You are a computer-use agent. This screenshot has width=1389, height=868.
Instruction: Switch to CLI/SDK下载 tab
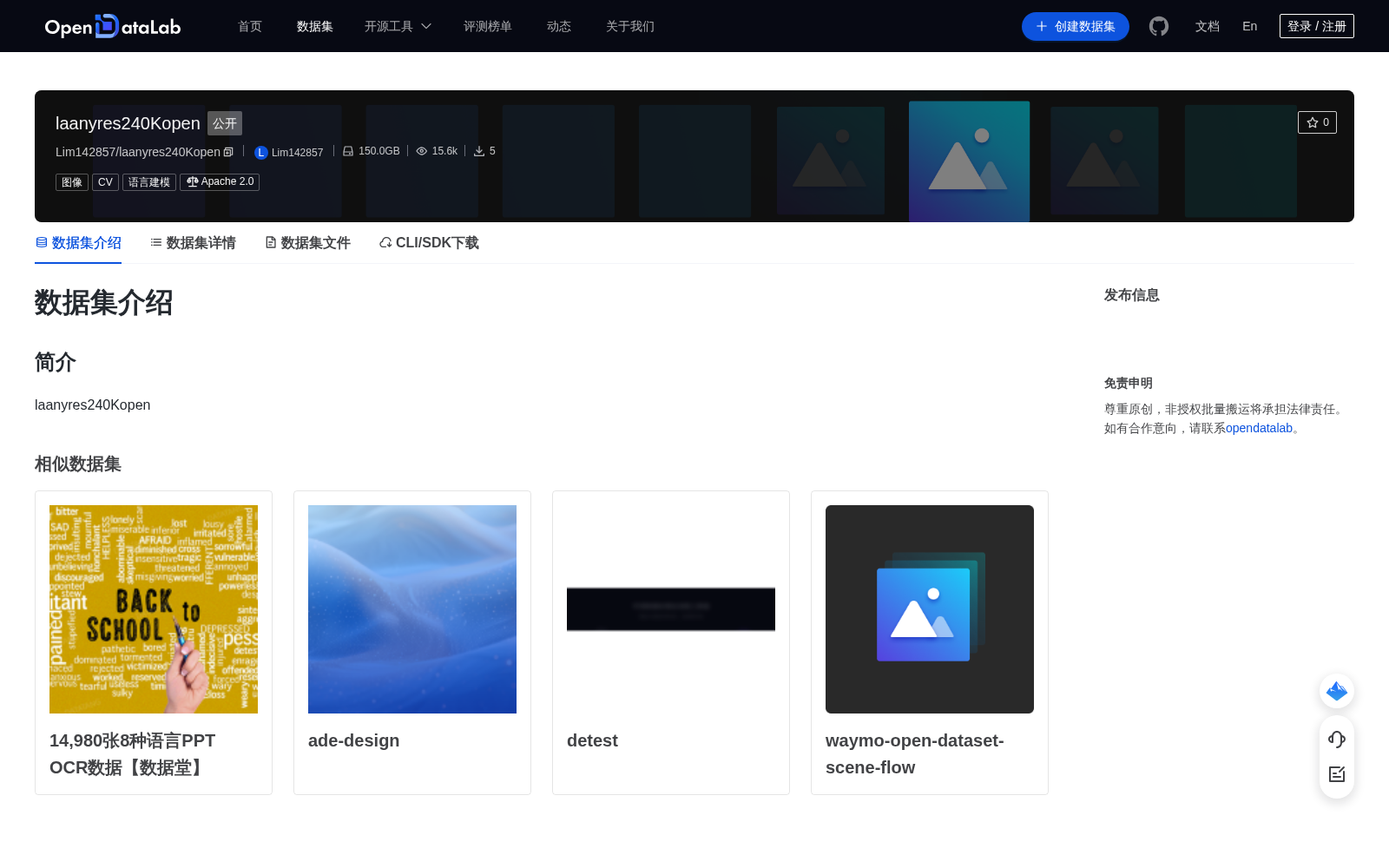coord(429,243)
